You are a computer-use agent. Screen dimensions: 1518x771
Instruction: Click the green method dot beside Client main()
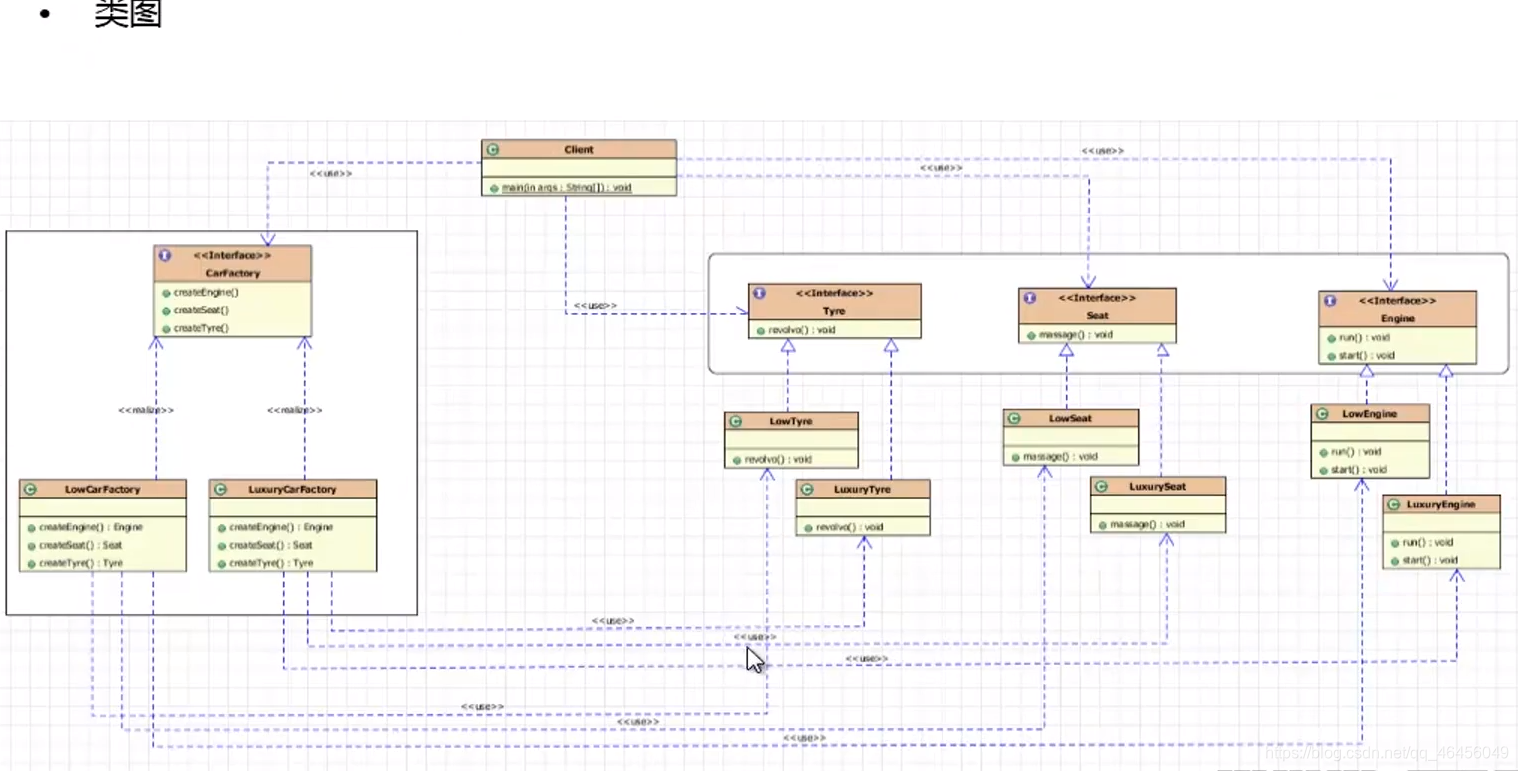[494, 187]
